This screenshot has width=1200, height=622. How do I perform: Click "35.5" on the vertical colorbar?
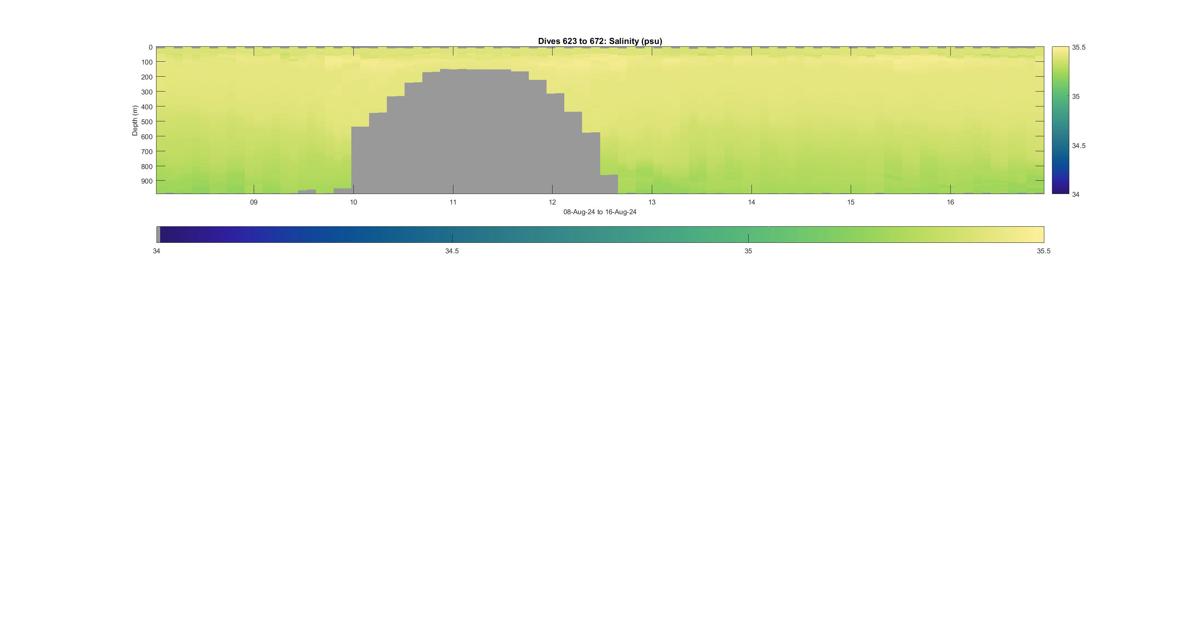point(1079,47)
